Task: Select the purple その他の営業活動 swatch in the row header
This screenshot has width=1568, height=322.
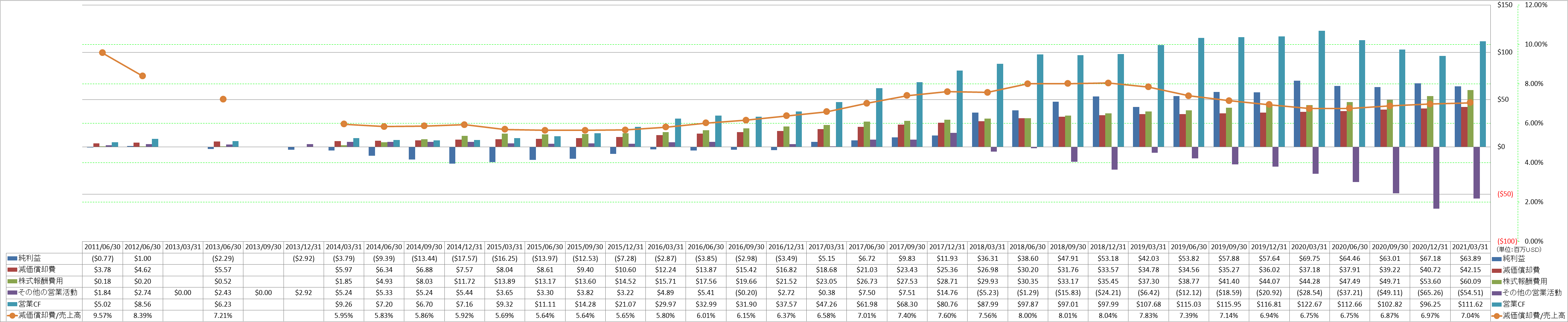Action: pyautogui.click(x=12, y=293)
